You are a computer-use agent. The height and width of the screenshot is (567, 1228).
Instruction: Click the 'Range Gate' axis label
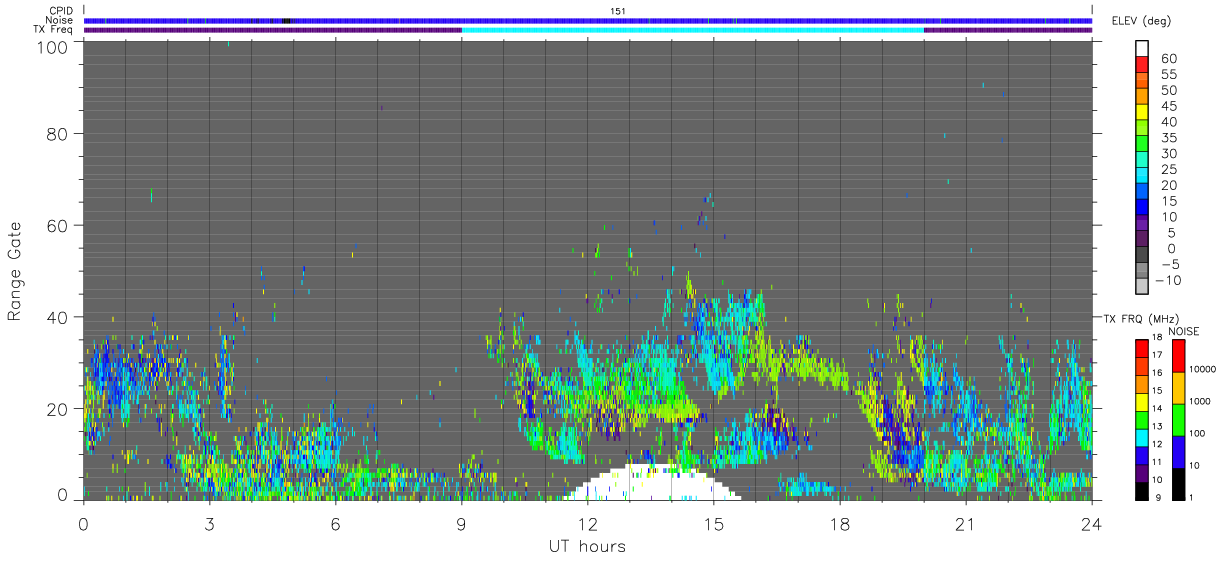[x=15, y=271]
